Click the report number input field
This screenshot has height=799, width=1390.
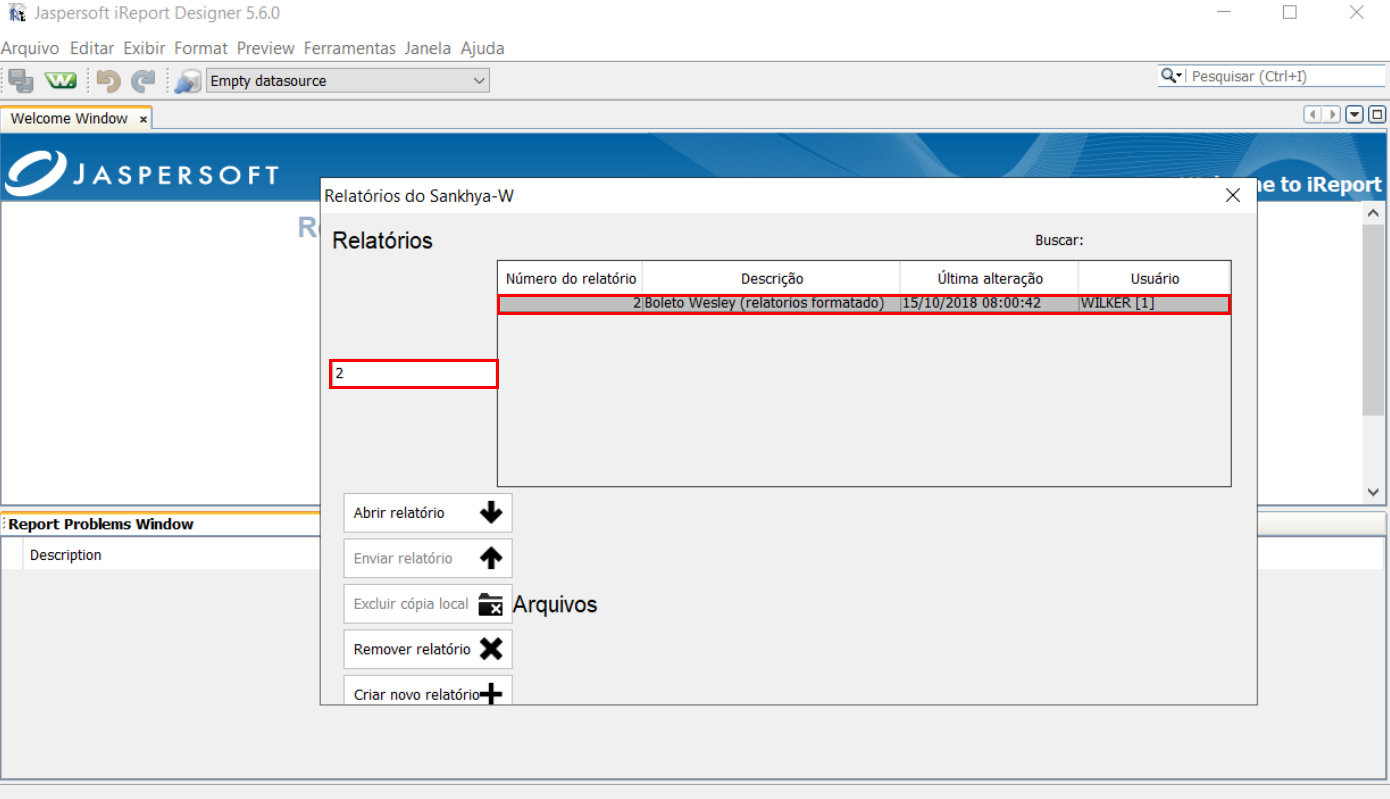[x=414, y=374]
